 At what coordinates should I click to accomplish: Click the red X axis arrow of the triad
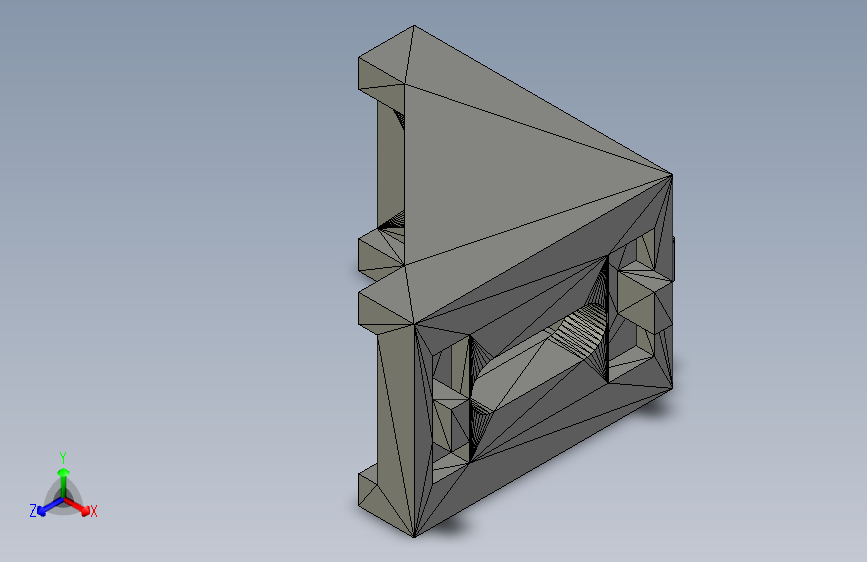77,507
